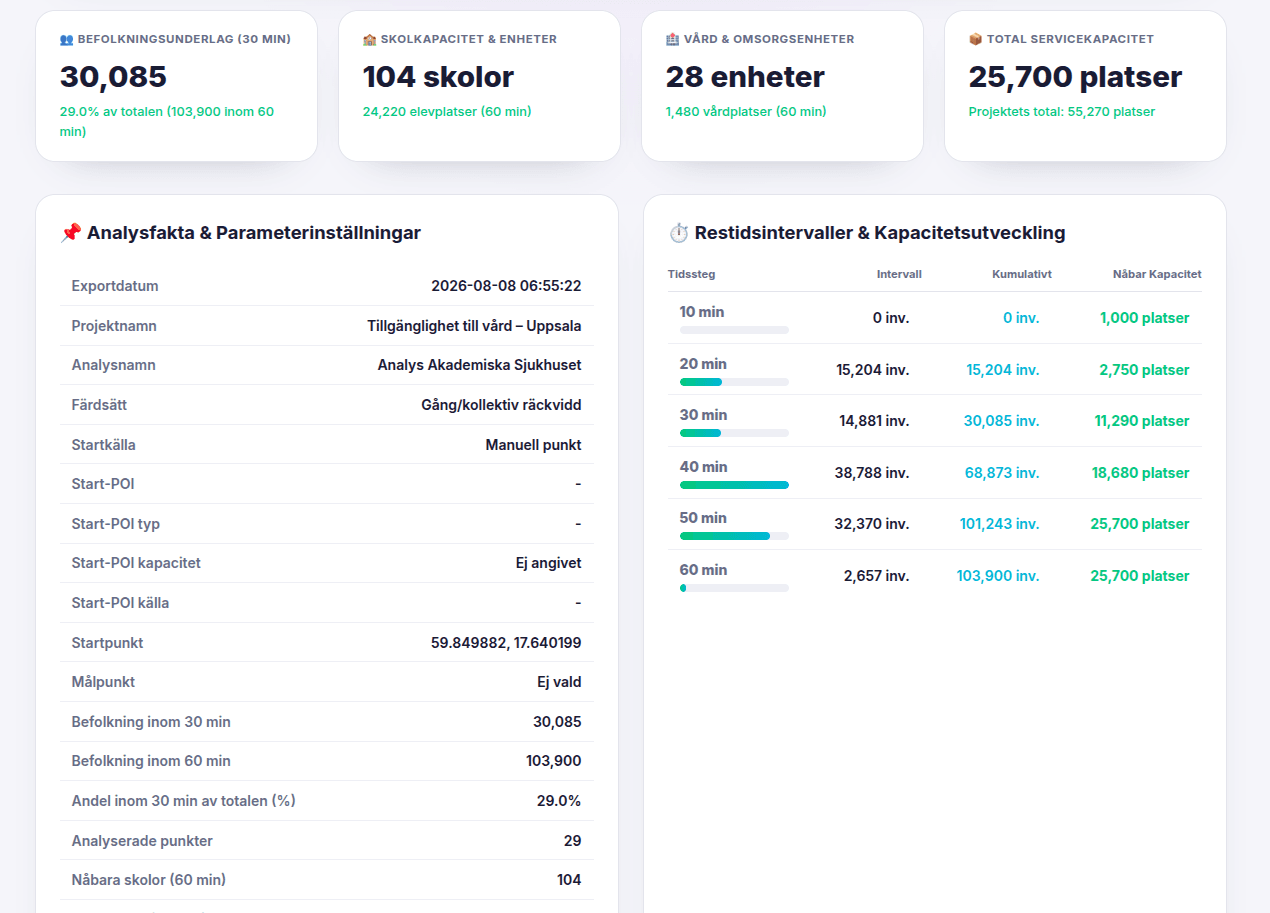Click cumulative value 68,873 inv.
The image size is (1270, 913).
click(1002, 473)
